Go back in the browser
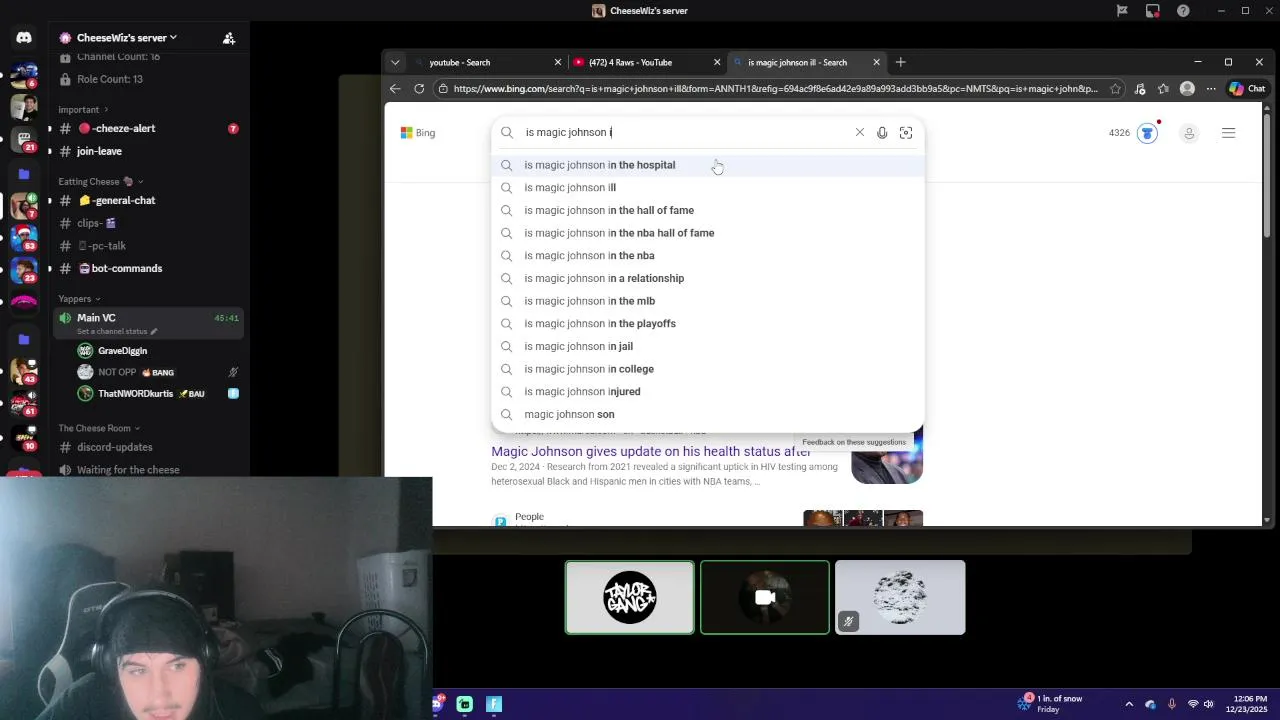This screenshot has width=1280, height=720. tap(395, 89)
